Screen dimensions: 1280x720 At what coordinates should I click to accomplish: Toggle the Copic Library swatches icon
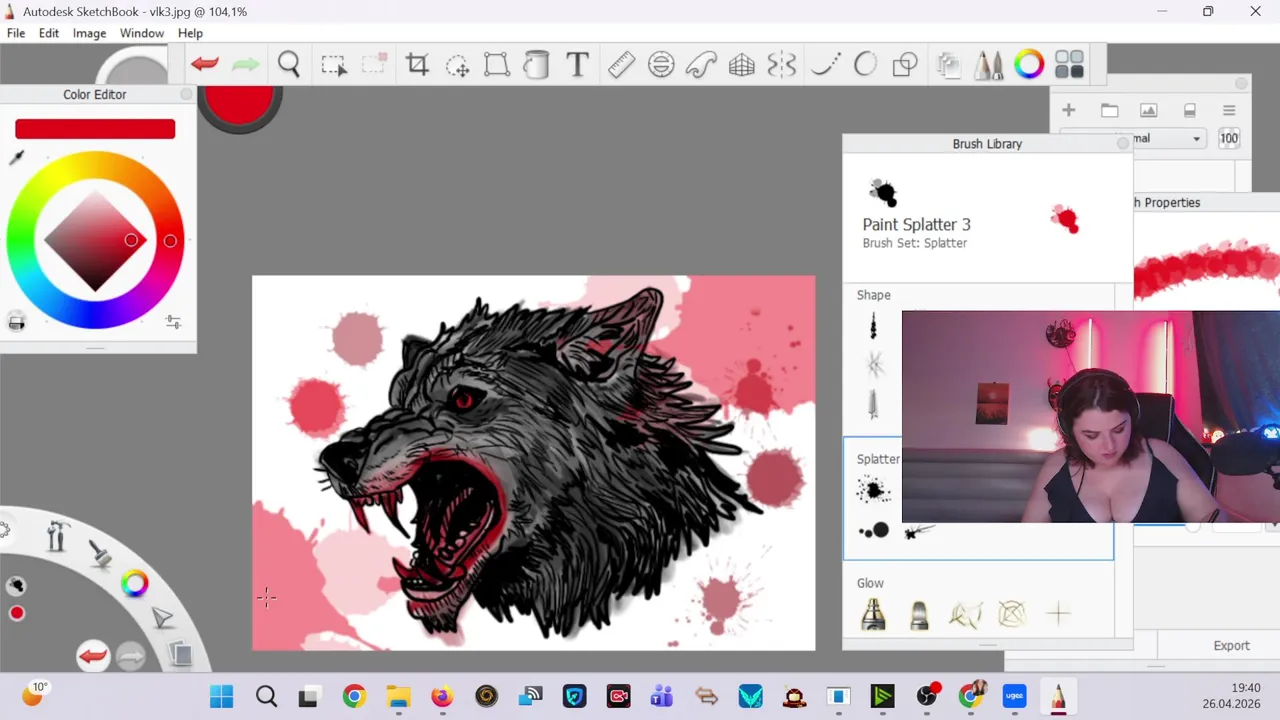pyautogui.click(x=1069, y=66)
